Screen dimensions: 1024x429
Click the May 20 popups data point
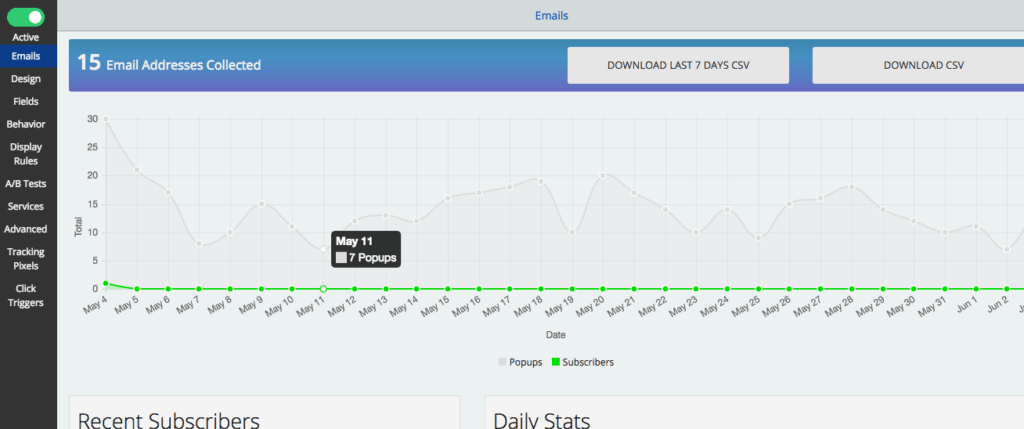pyautogui.click(x=603, y=176)
